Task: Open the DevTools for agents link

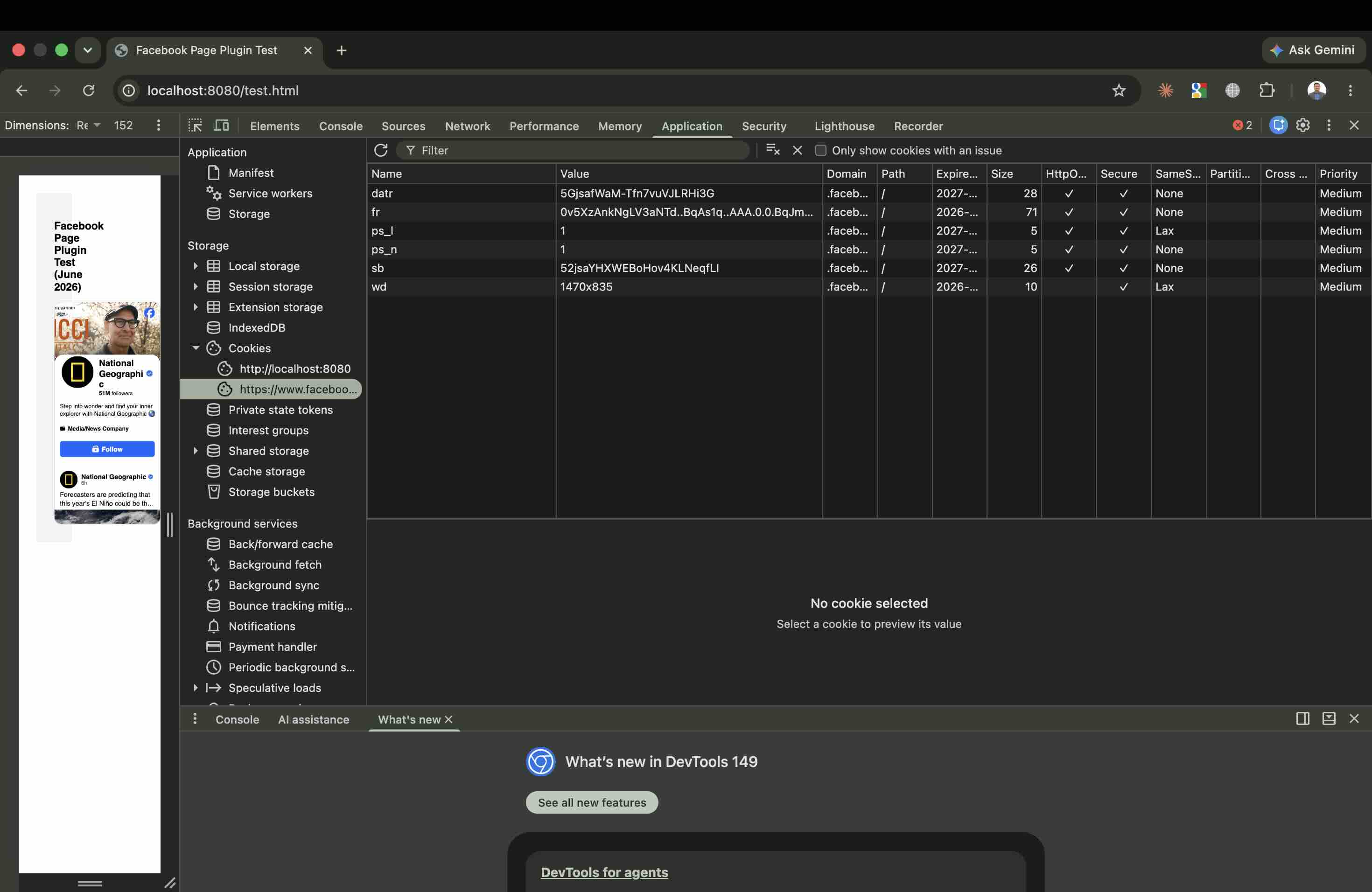Action: point(604,872)
